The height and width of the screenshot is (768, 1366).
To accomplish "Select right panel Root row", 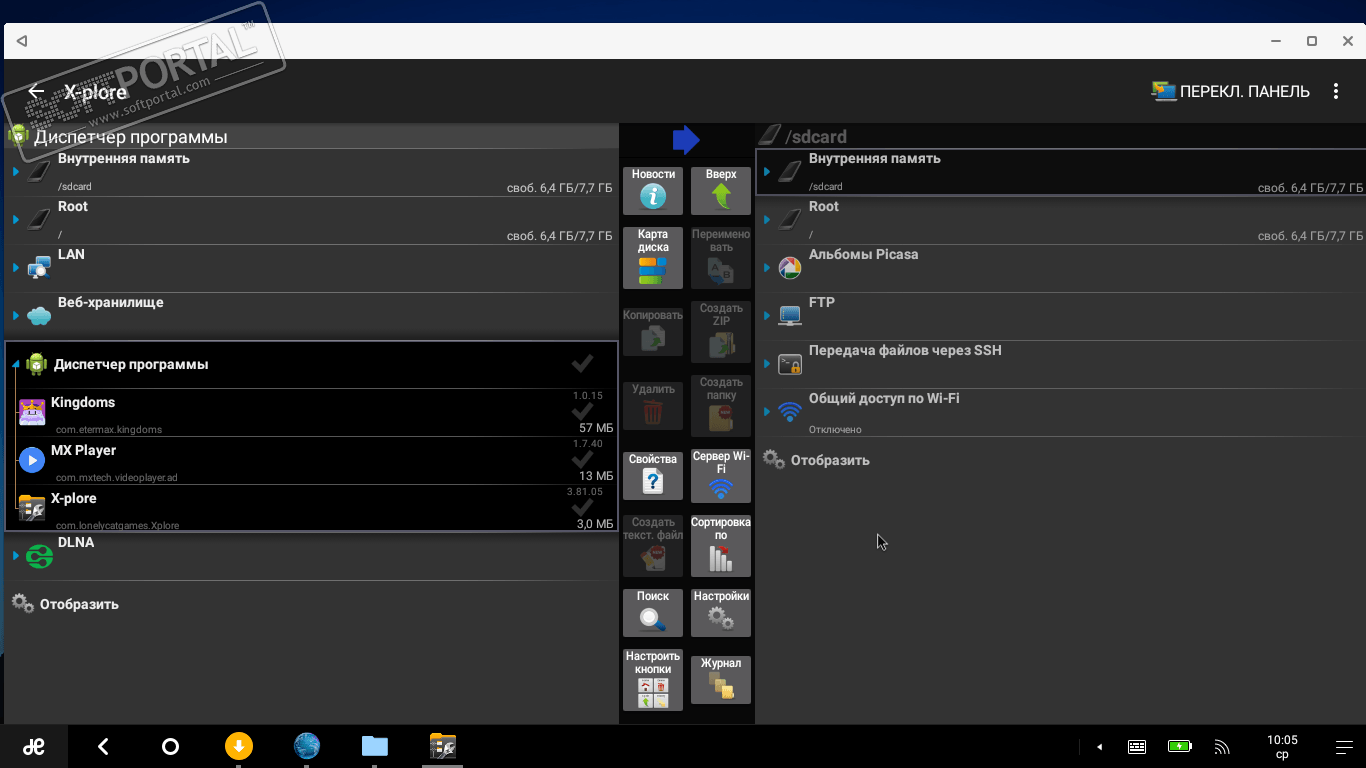I will click(x=1060, y=220).
